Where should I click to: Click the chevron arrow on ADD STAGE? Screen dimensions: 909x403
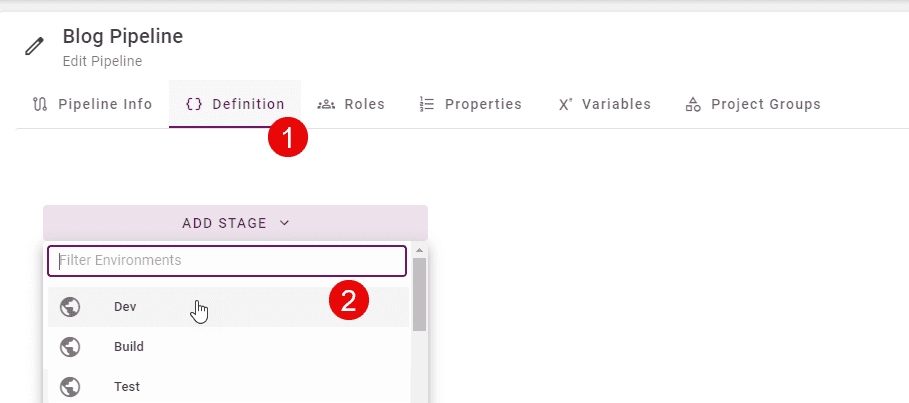coord(284,223)
